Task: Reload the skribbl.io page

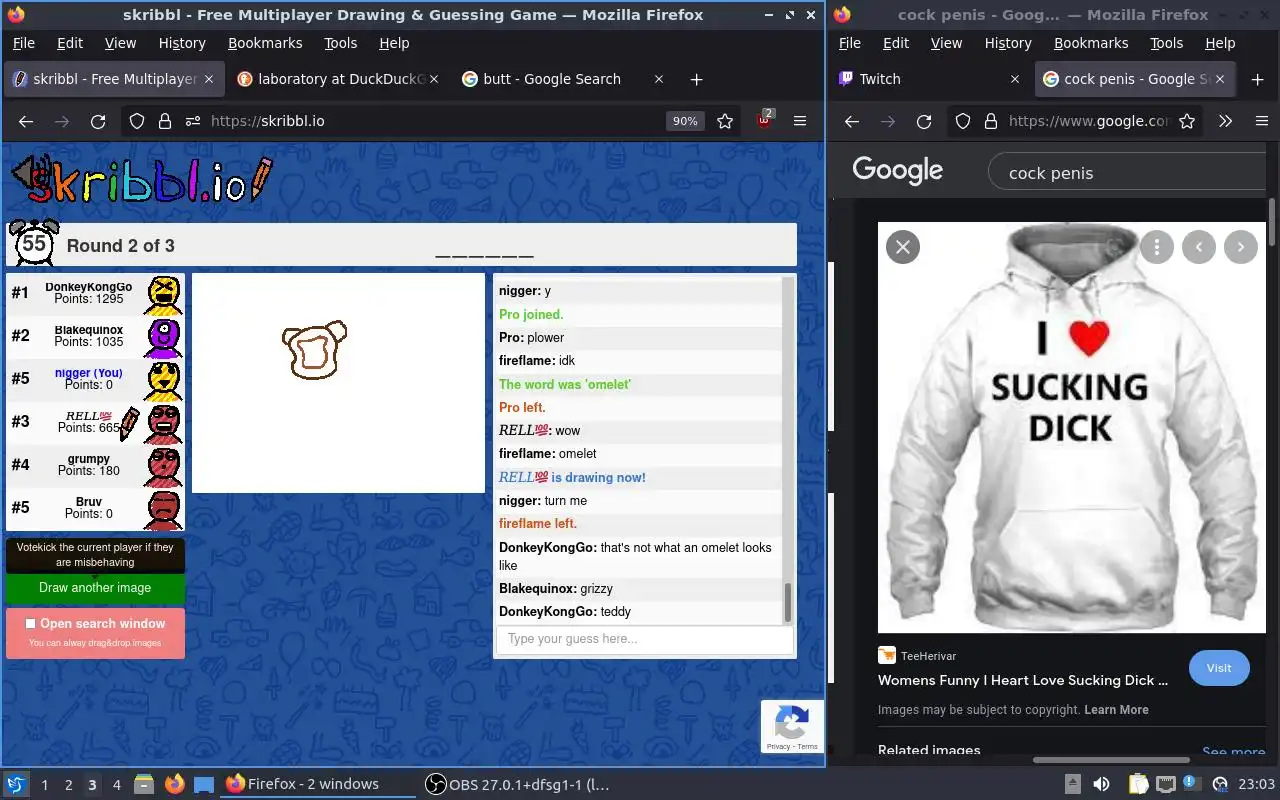Action: pos(98,121)
